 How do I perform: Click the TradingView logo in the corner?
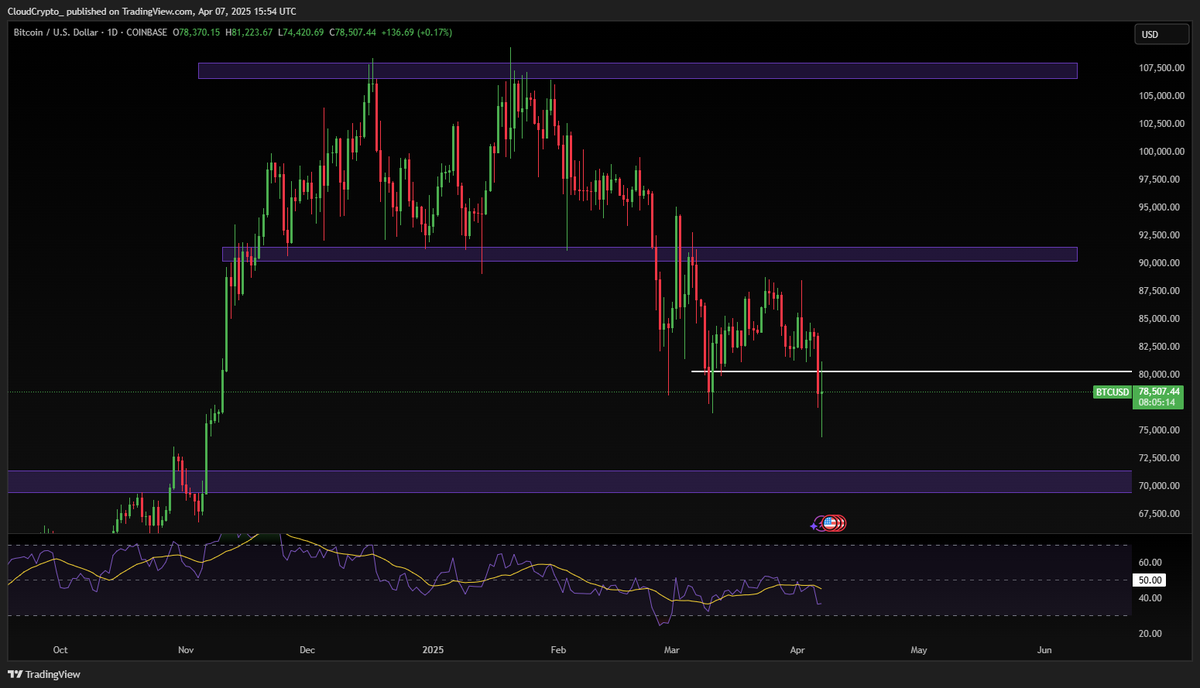[44, 674]
